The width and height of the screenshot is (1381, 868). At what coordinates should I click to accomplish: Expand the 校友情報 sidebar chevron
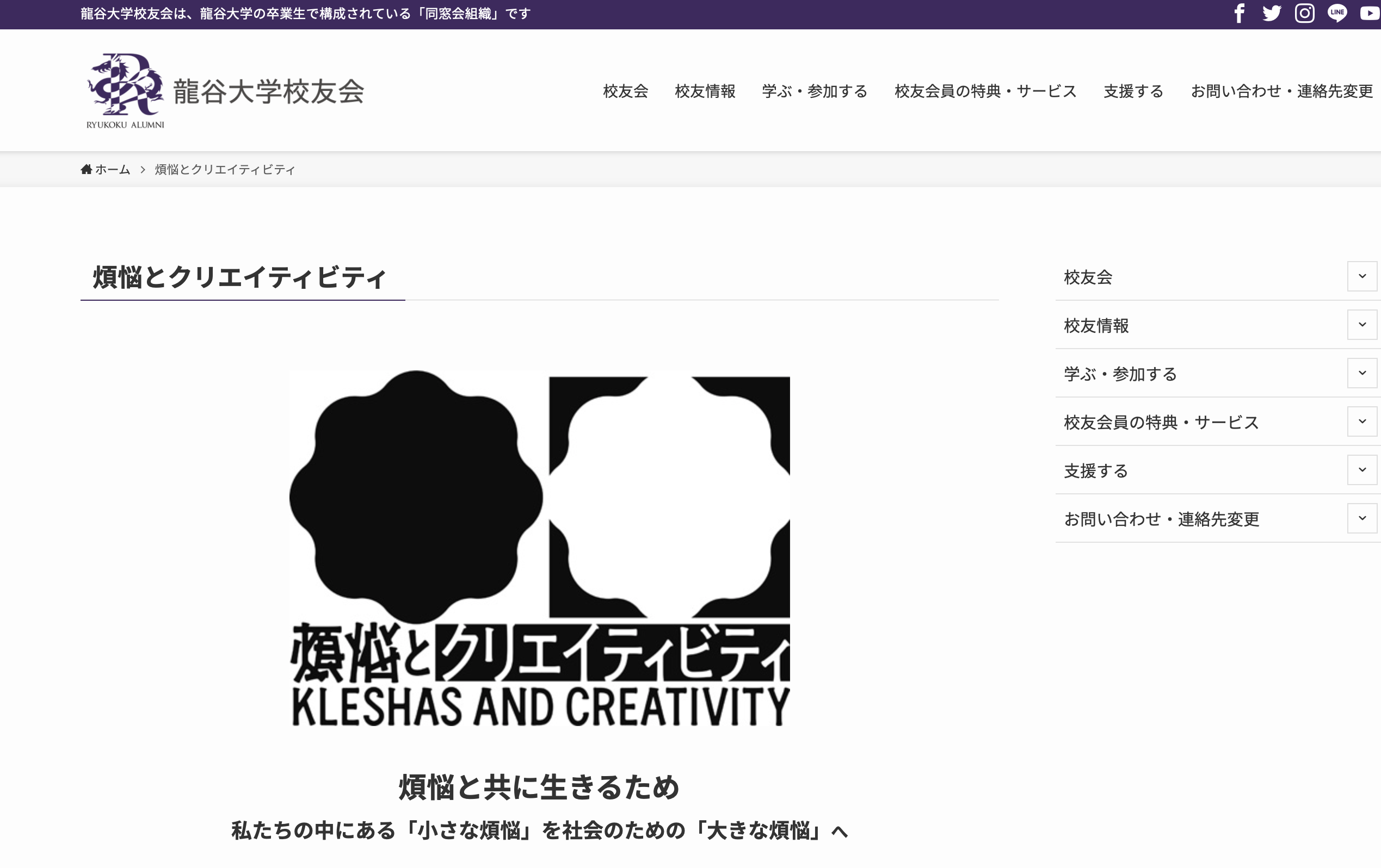(x=1362, y=325)
